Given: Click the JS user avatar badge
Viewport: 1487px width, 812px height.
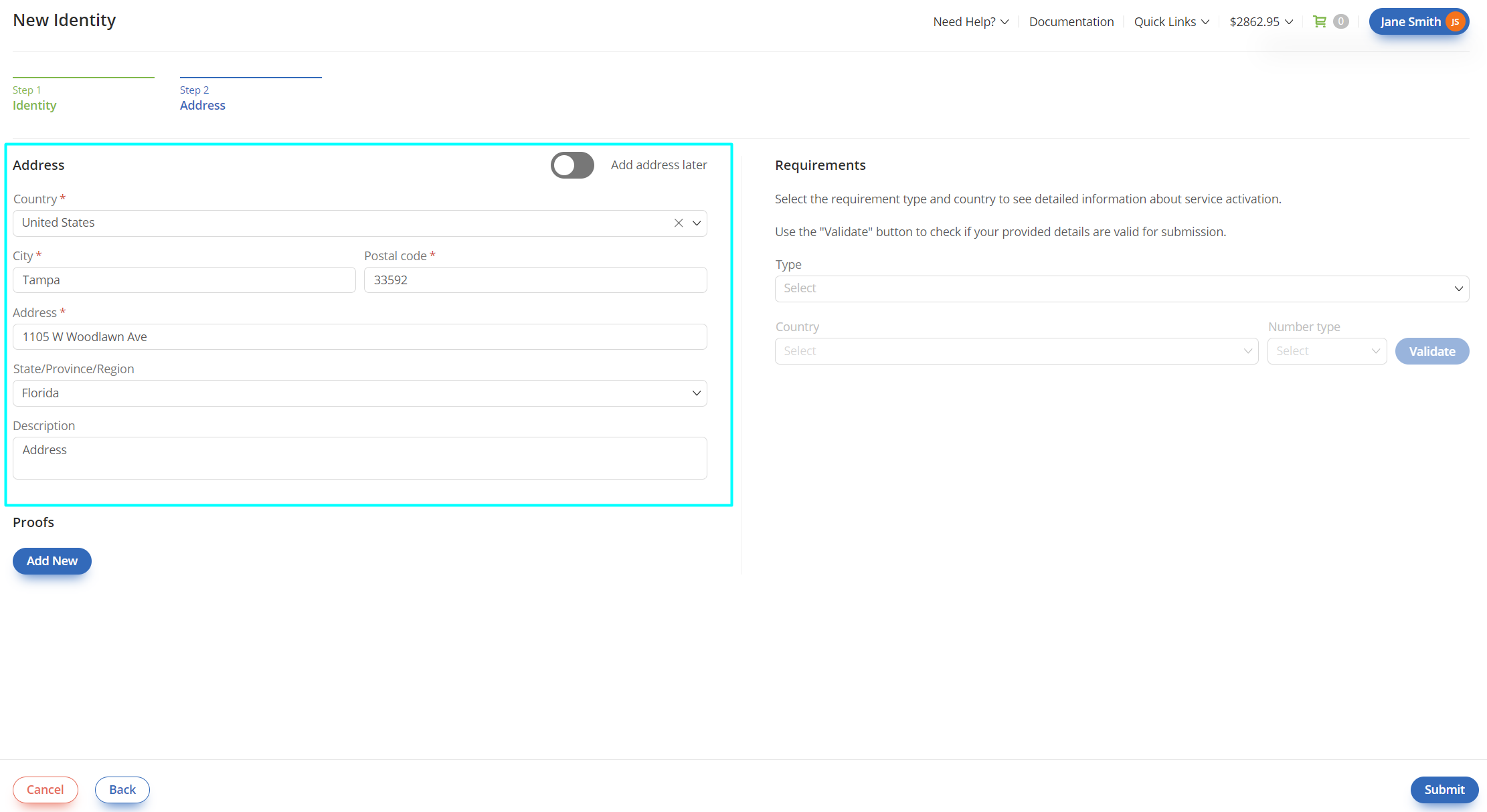Looking at the screenshot, I should click(x=1455, y=21).
